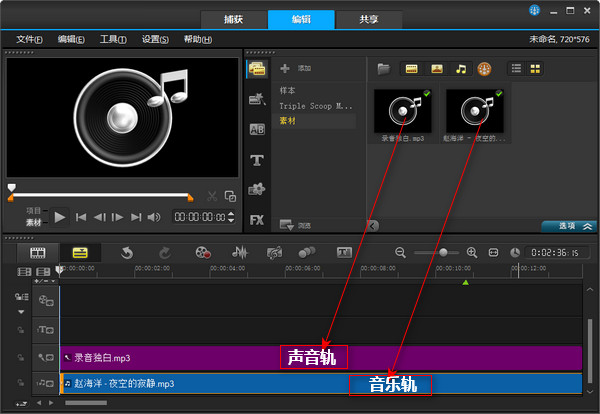
Task: Open the 浏览 browse dropdown
Action: pyautogui.click(x=295, y=225)
